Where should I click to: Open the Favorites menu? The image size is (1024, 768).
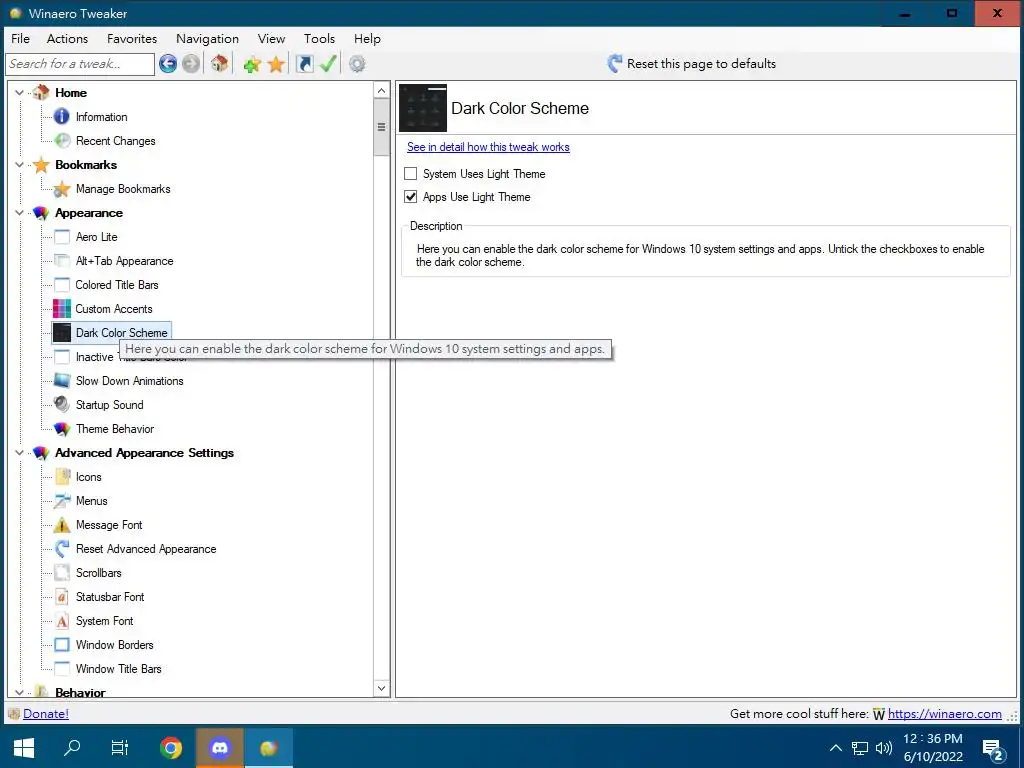(x=132, y=39)
